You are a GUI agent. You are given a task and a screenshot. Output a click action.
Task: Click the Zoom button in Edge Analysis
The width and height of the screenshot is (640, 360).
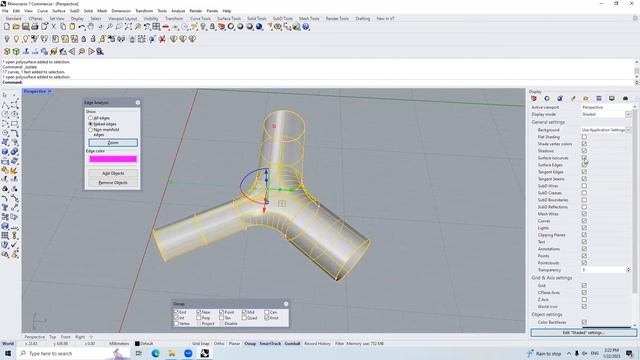click(113, 143)
